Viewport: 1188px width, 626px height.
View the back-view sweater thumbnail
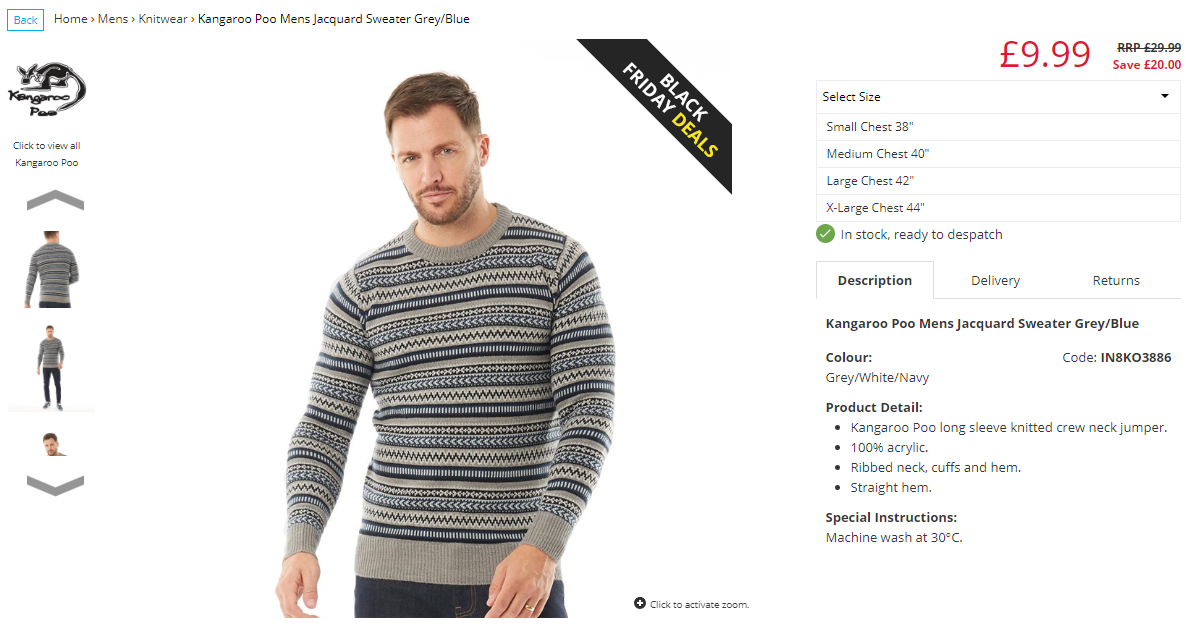coord(51,269)
